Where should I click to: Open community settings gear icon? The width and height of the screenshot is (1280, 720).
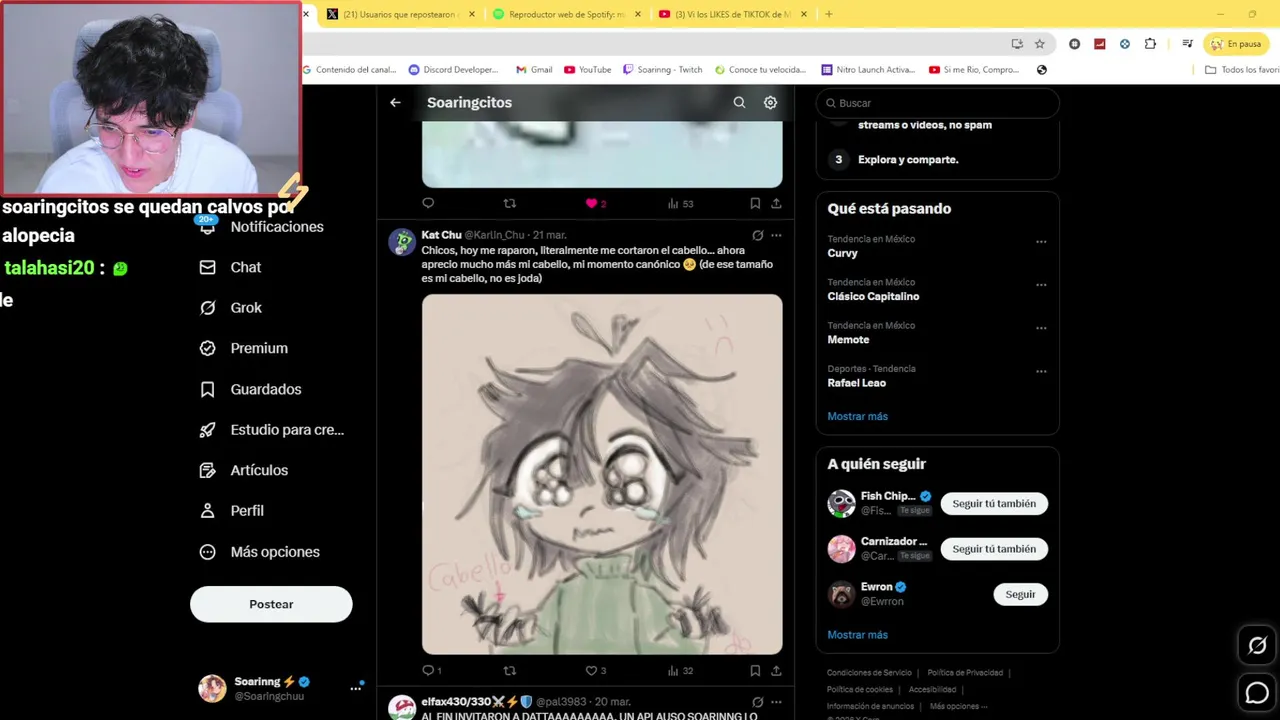pyautogui.click(x=770, y=102)
